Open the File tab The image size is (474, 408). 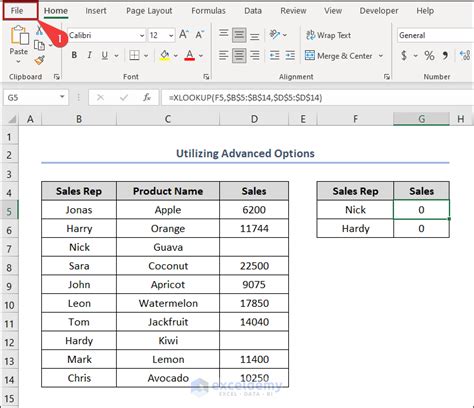tap(17, 11)
